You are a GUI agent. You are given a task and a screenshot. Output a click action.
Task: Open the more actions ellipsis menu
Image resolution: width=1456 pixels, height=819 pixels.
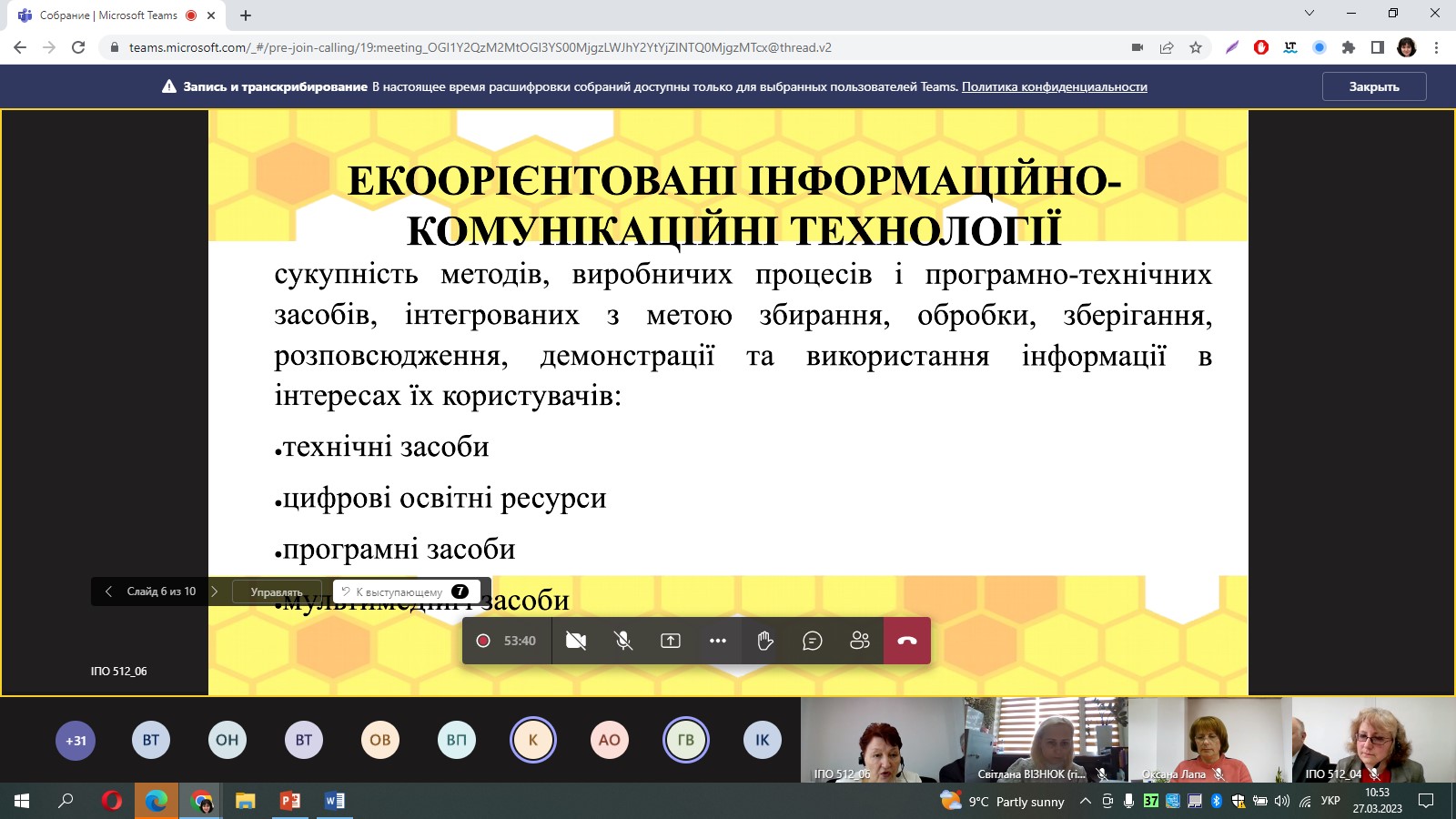(718, 641)
